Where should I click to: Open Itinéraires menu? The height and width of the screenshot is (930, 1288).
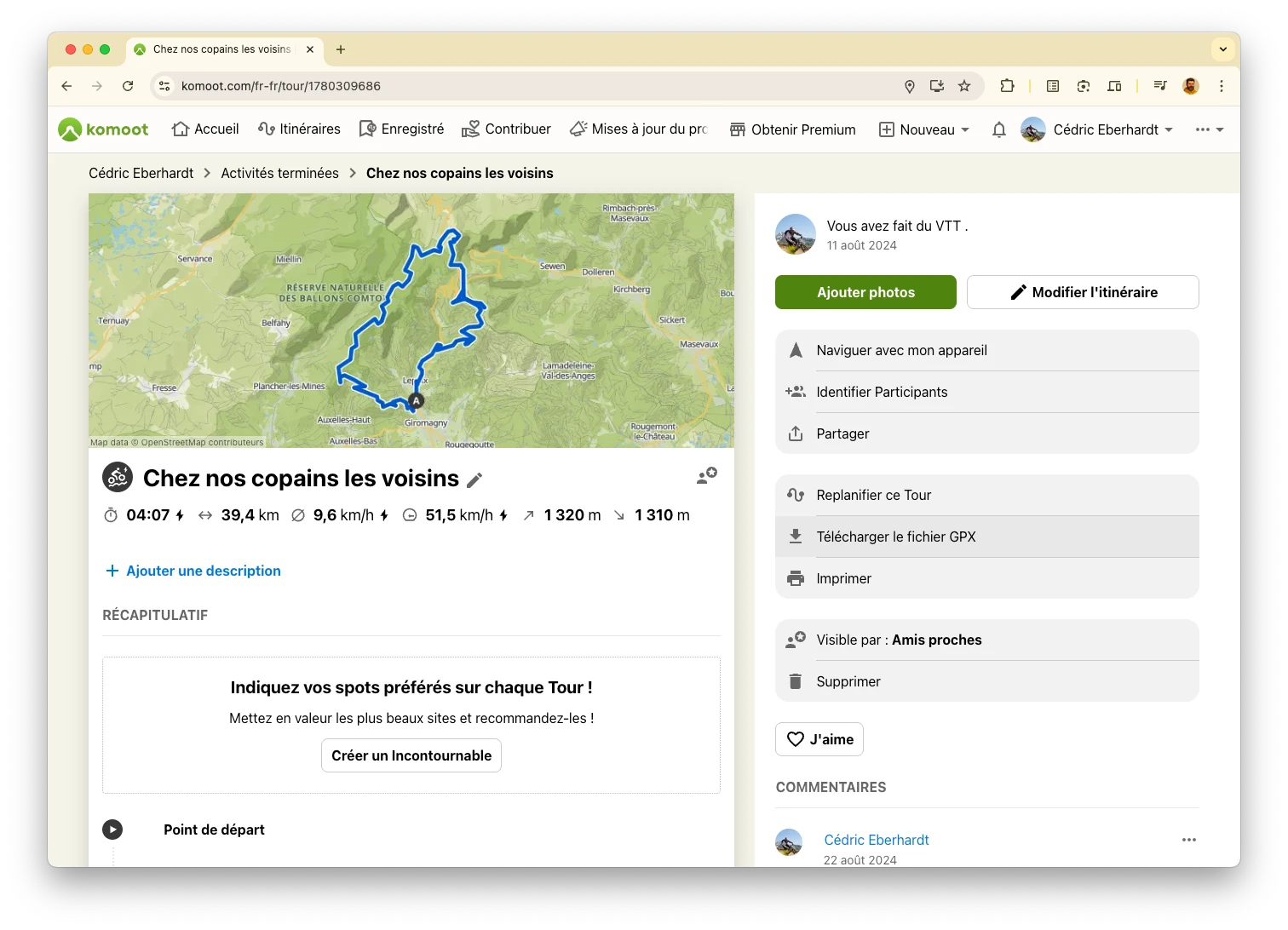(x=299, y=129)
